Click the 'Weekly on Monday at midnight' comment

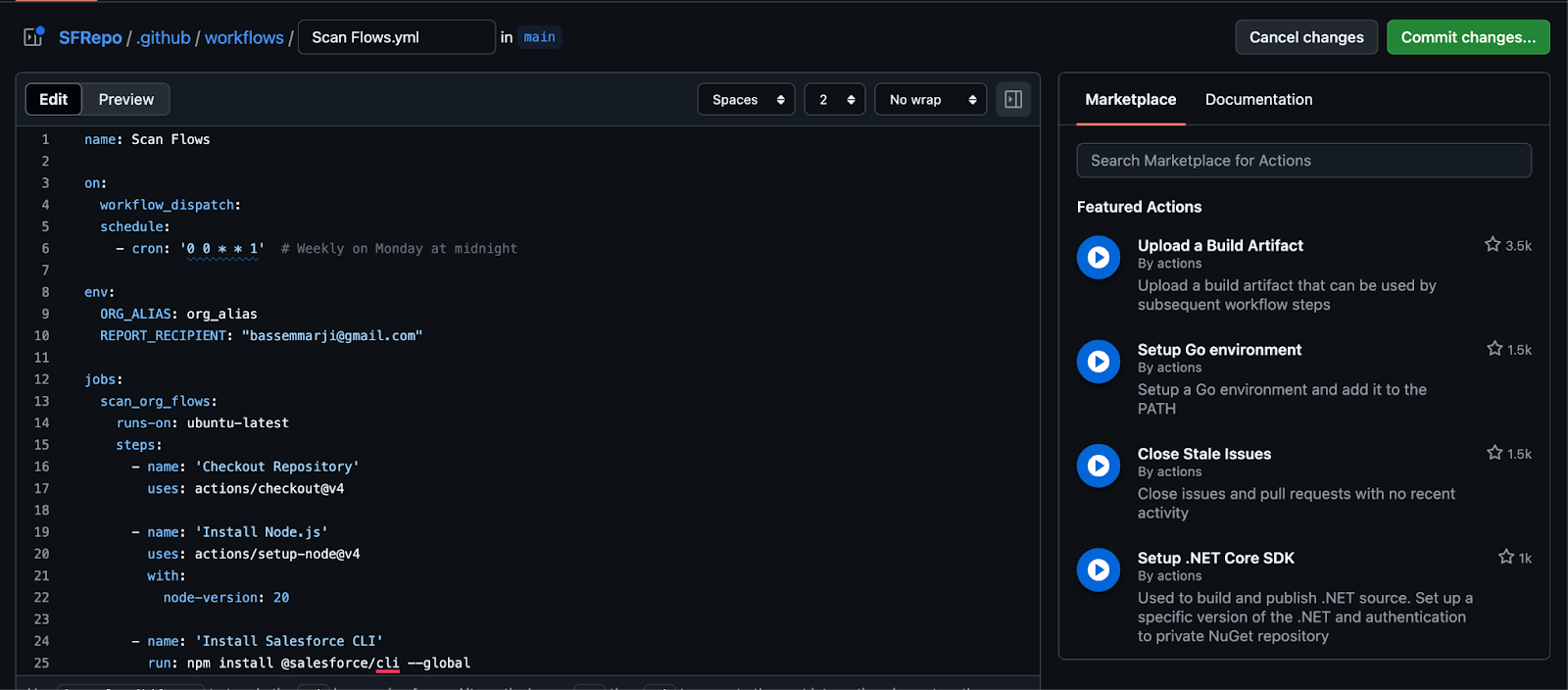point(399,249)
